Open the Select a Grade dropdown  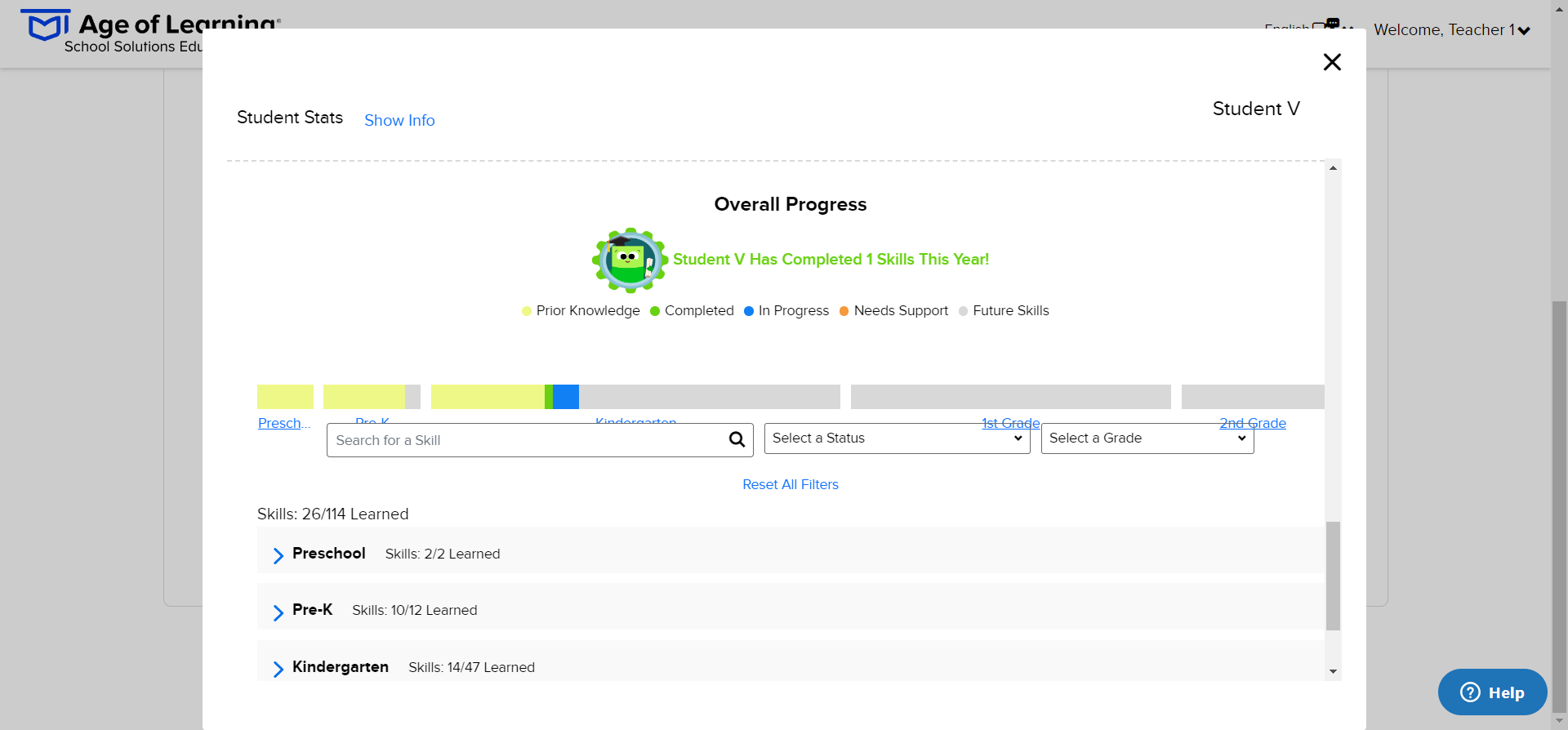pos(1147,438)
